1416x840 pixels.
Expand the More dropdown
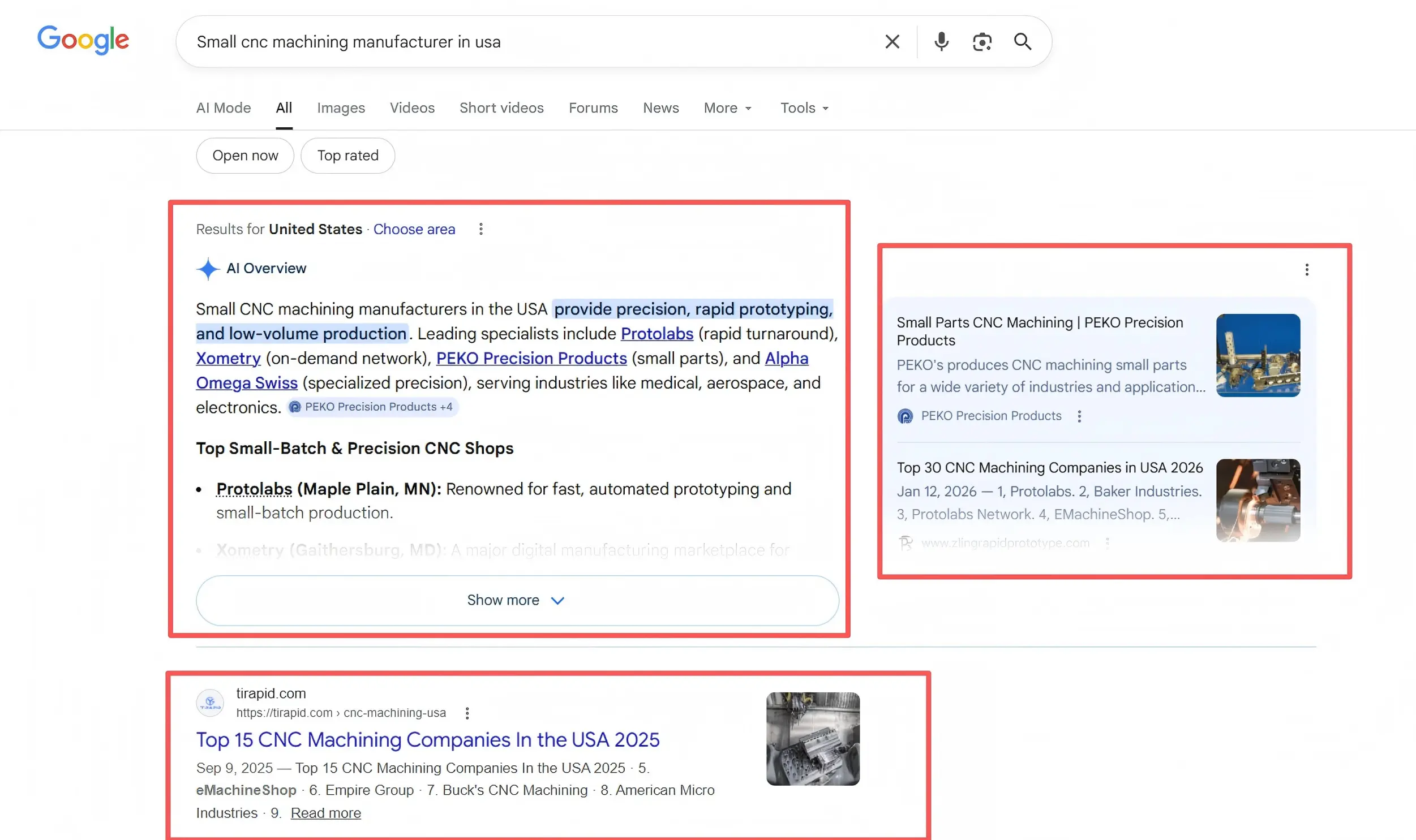[728, 107]
